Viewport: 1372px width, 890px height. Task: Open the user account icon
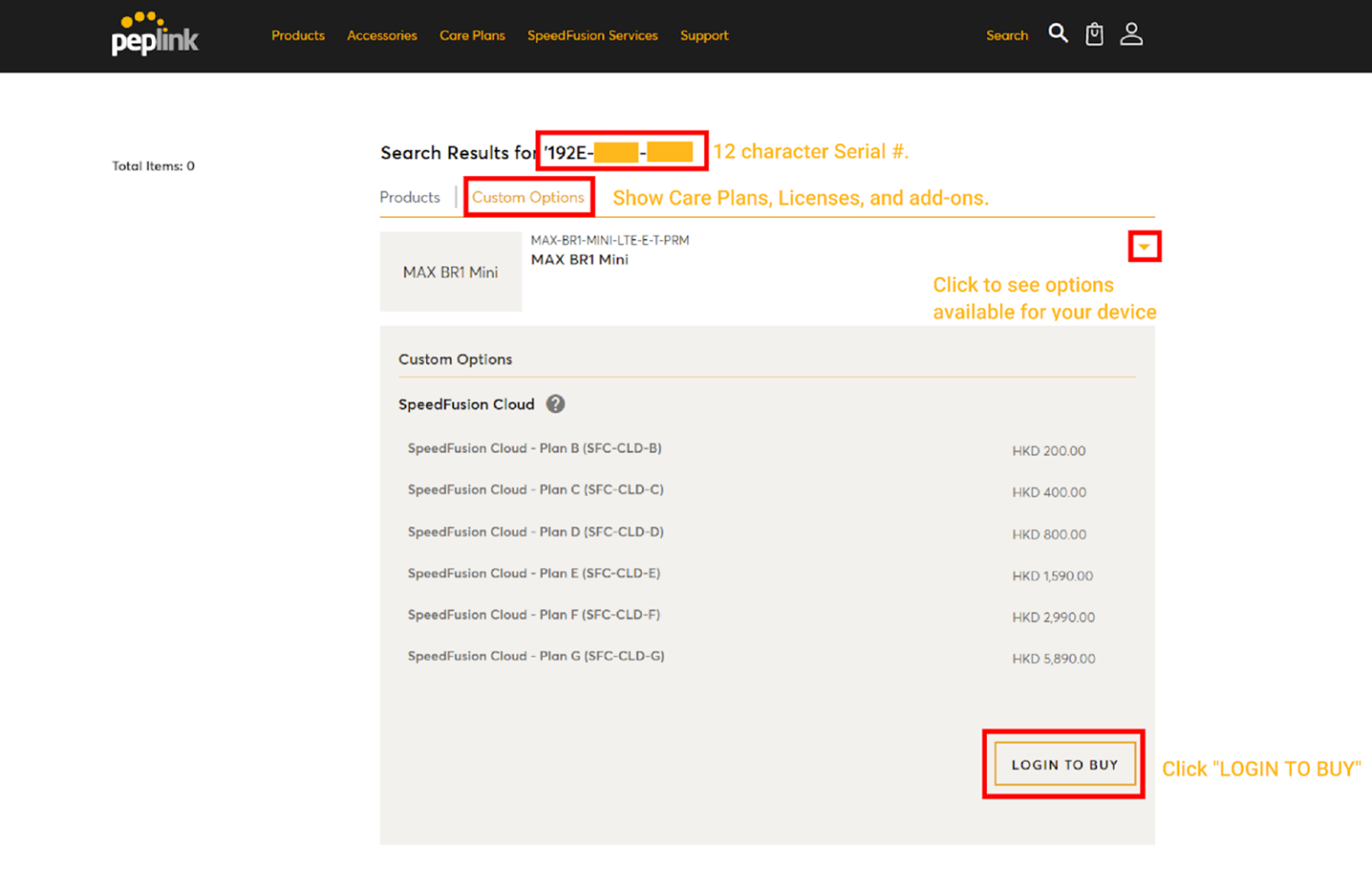[x=1132, y=34]
